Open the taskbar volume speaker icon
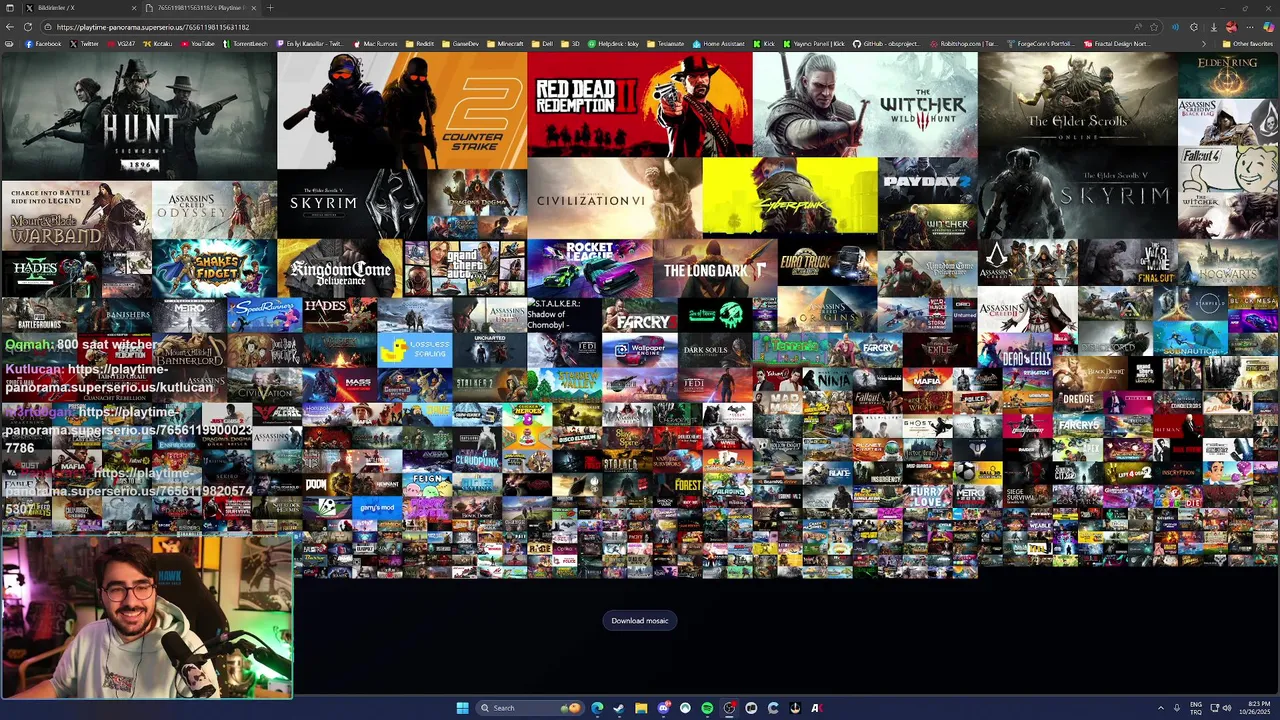 tap(1227, 708)
